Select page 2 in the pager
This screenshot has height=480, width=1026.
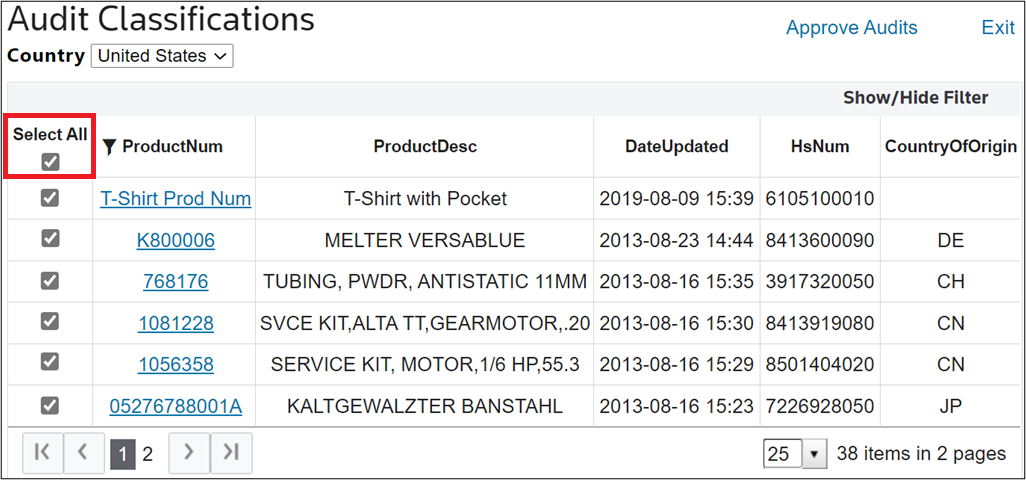click(148, 454)
